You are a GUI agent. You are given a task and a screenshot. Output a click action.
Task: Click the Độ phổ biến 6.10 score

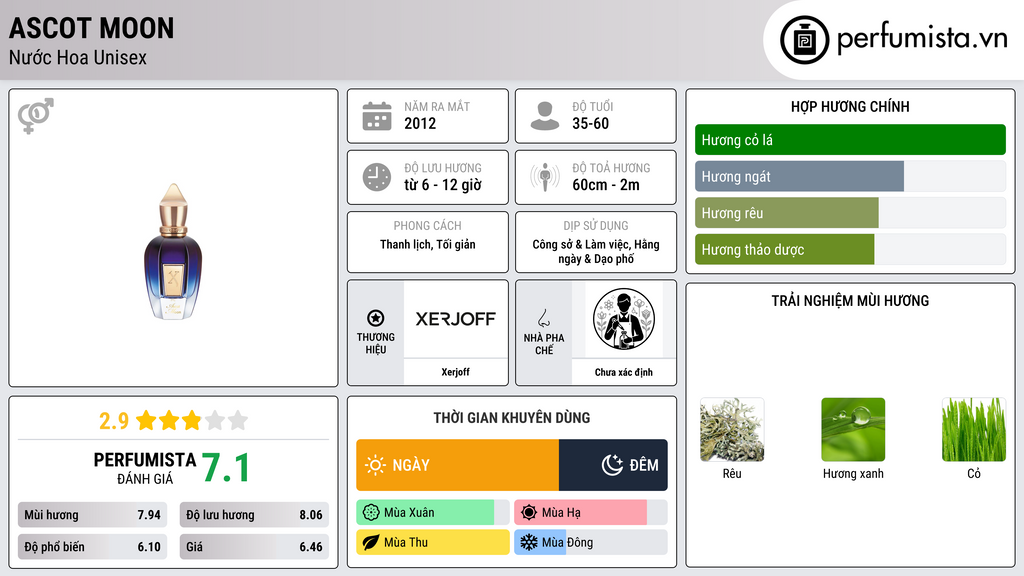(x=92, y=547)
